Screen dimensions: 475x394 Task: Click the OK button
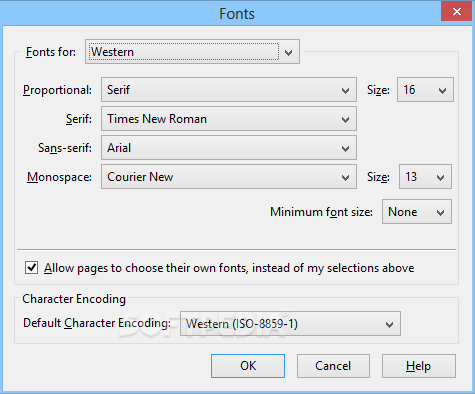click(x=248, y=366)
